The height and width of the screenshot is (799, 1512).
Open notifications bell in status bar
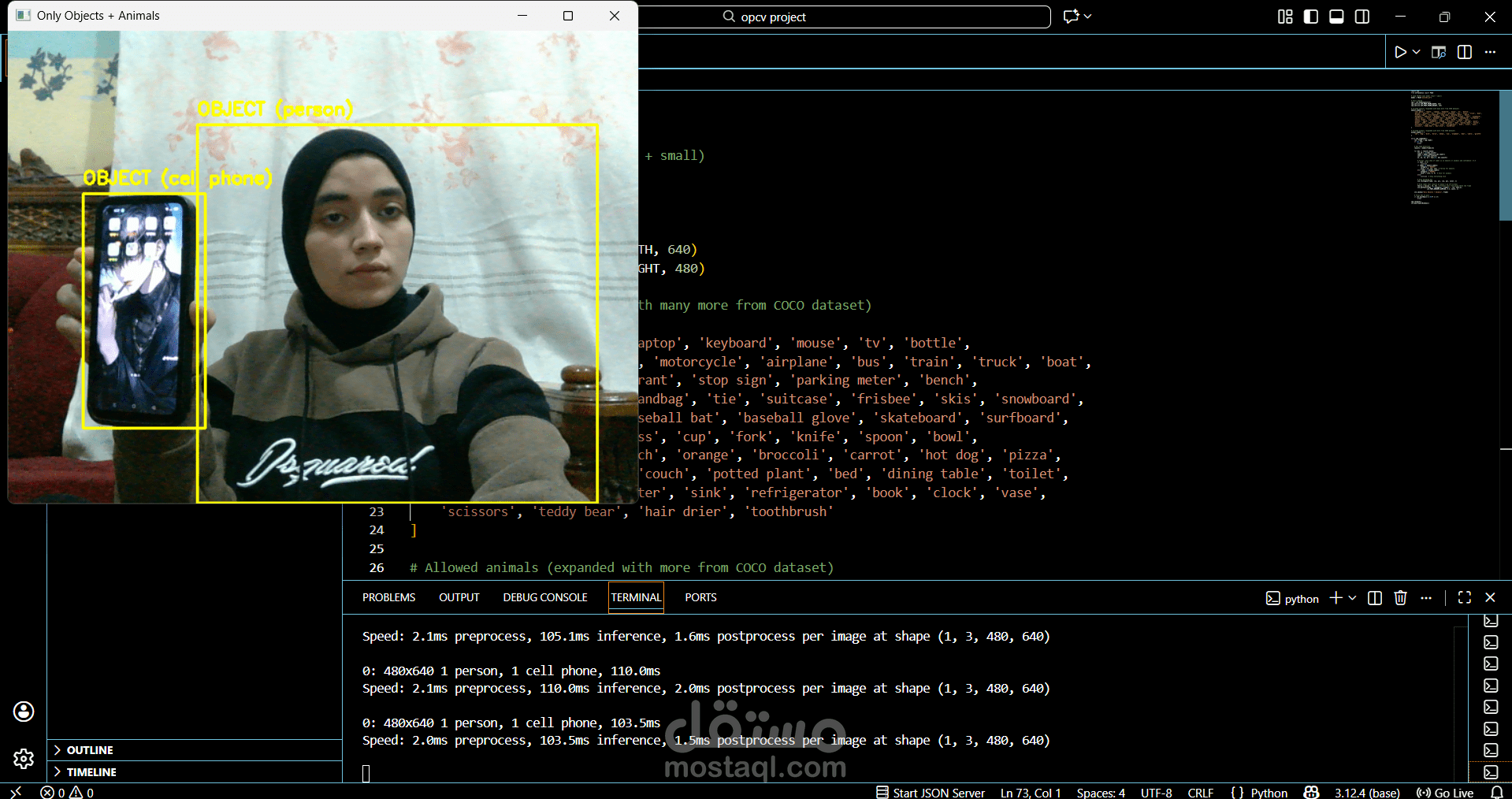(1497, 793)
